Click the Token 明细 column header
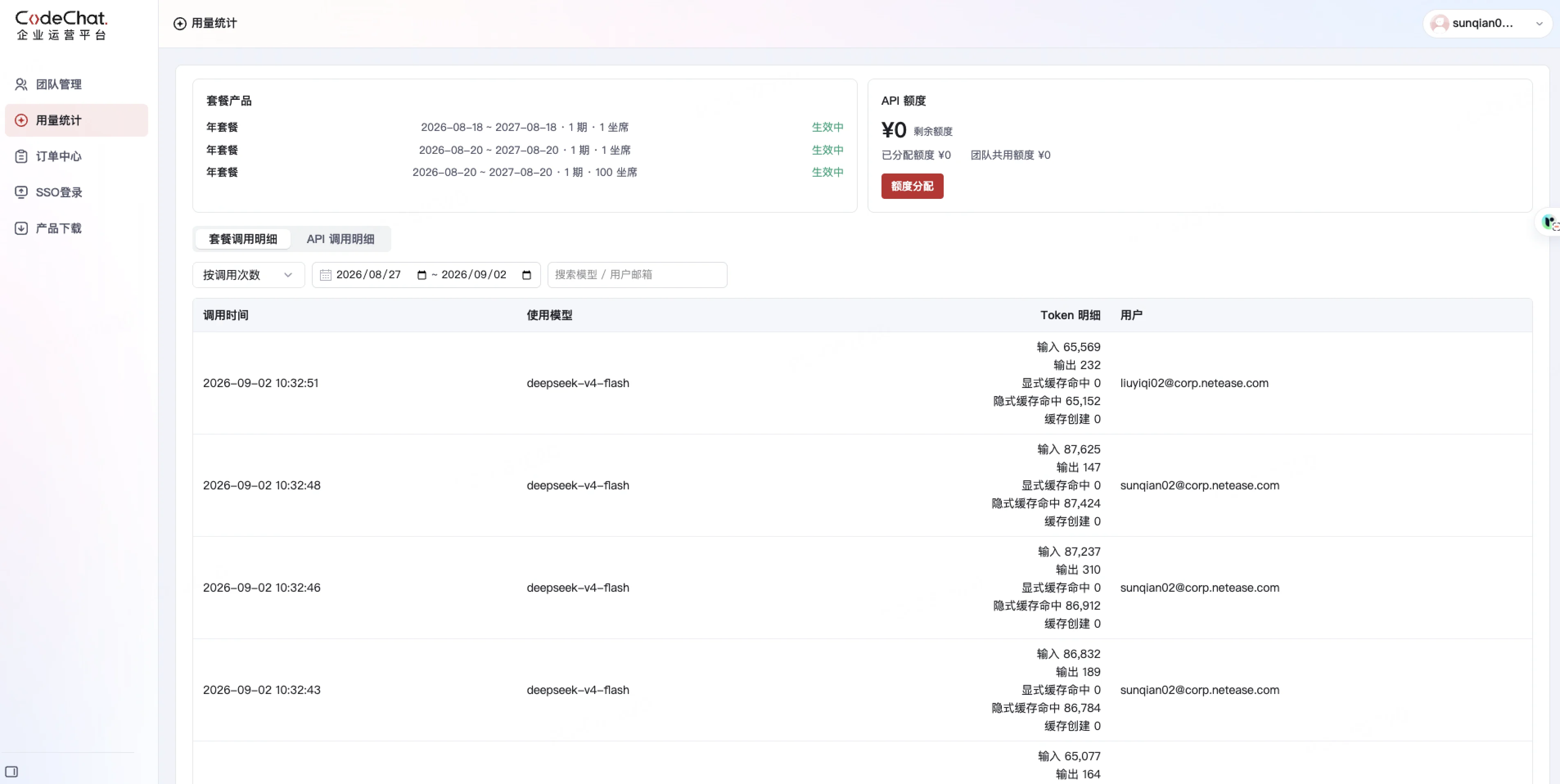 1070,315
